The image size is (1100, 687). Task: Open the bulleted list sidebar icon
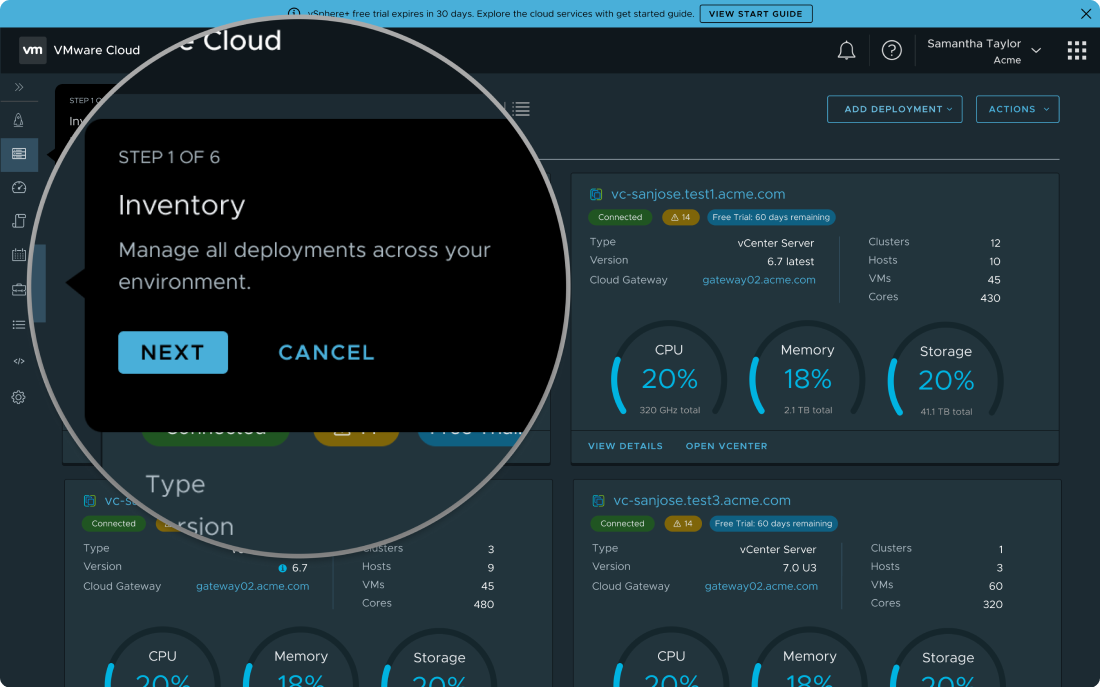19,324
